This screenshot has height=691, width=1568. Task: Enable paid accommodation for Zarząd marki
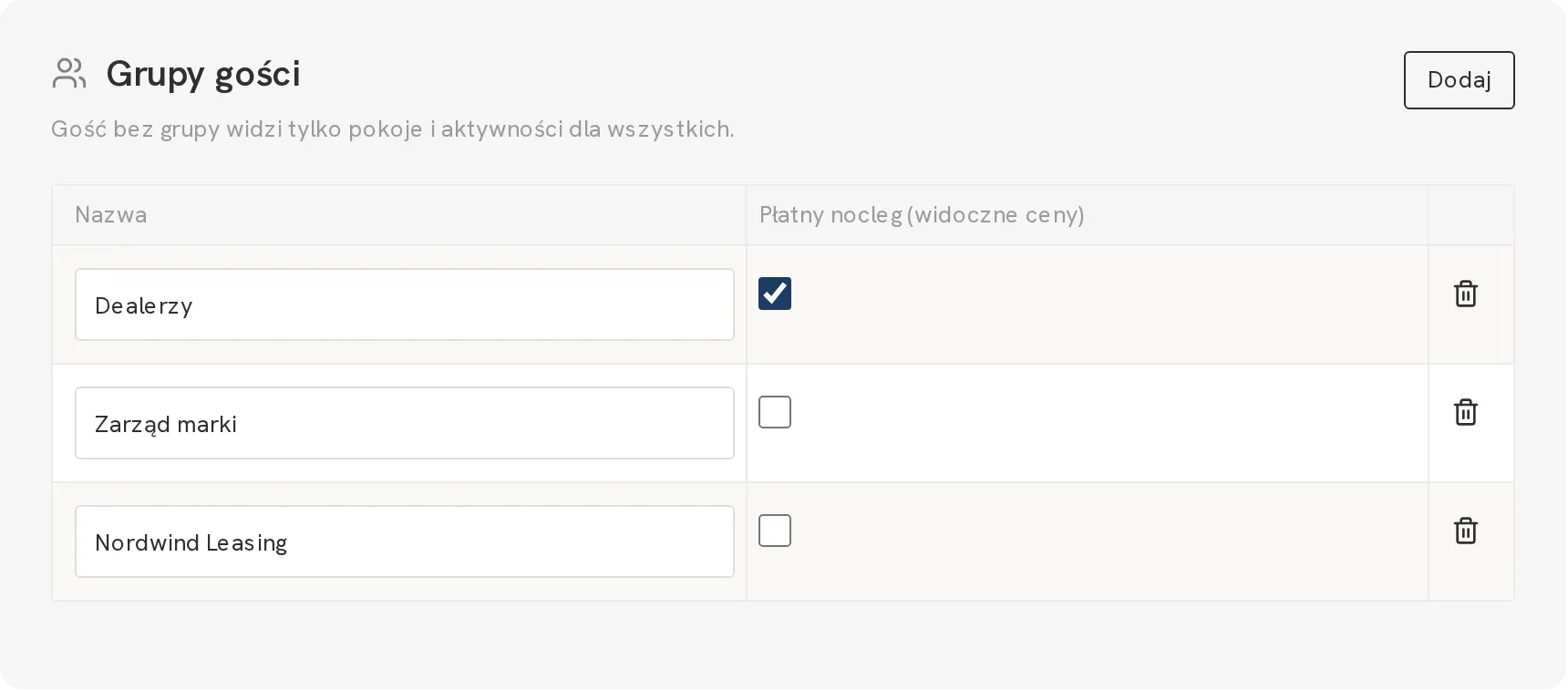(775, 412)
